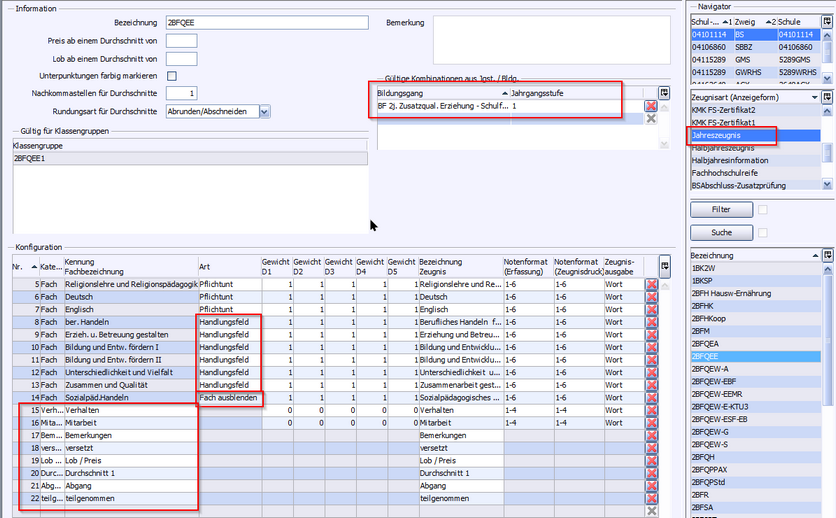The height and width of the screenshot is (518, 836).
Task: Expand the Zeugnisart (Anzeigeform) header dropdown arrow
Action: [x=816, y=97]
